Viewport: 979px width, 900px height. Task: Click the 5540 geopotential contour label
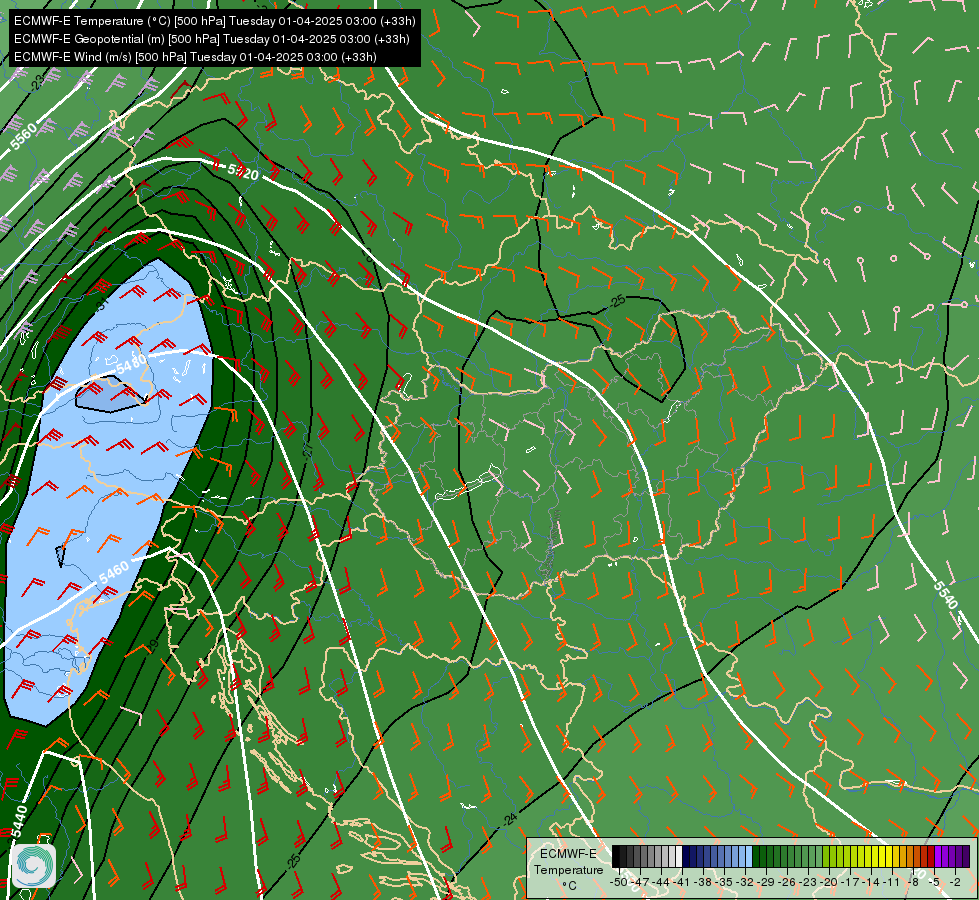pyautogui.click(x=946, y=595)
